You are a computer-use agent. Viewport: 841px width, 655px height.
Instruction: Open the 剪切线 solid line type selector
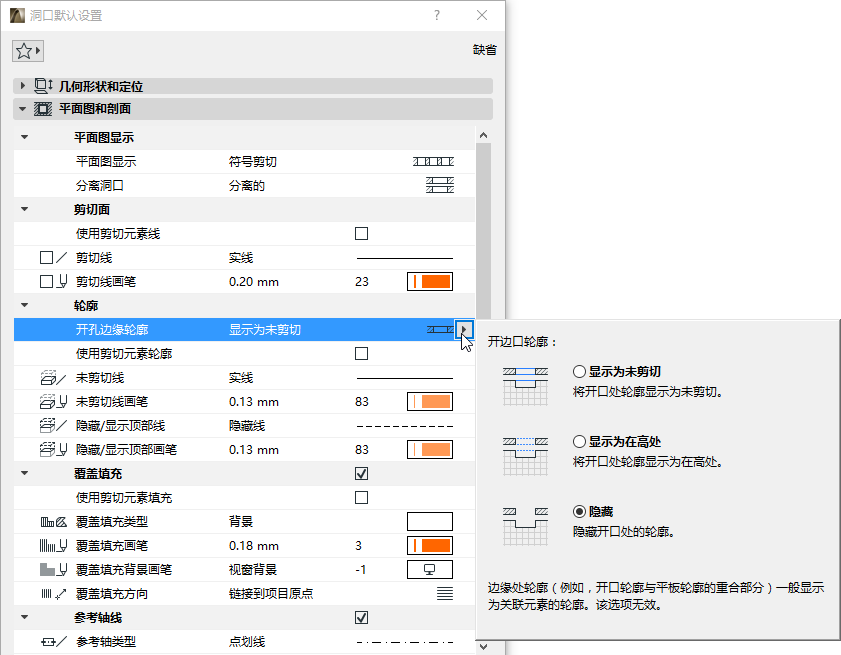click(x=405, y=258)
